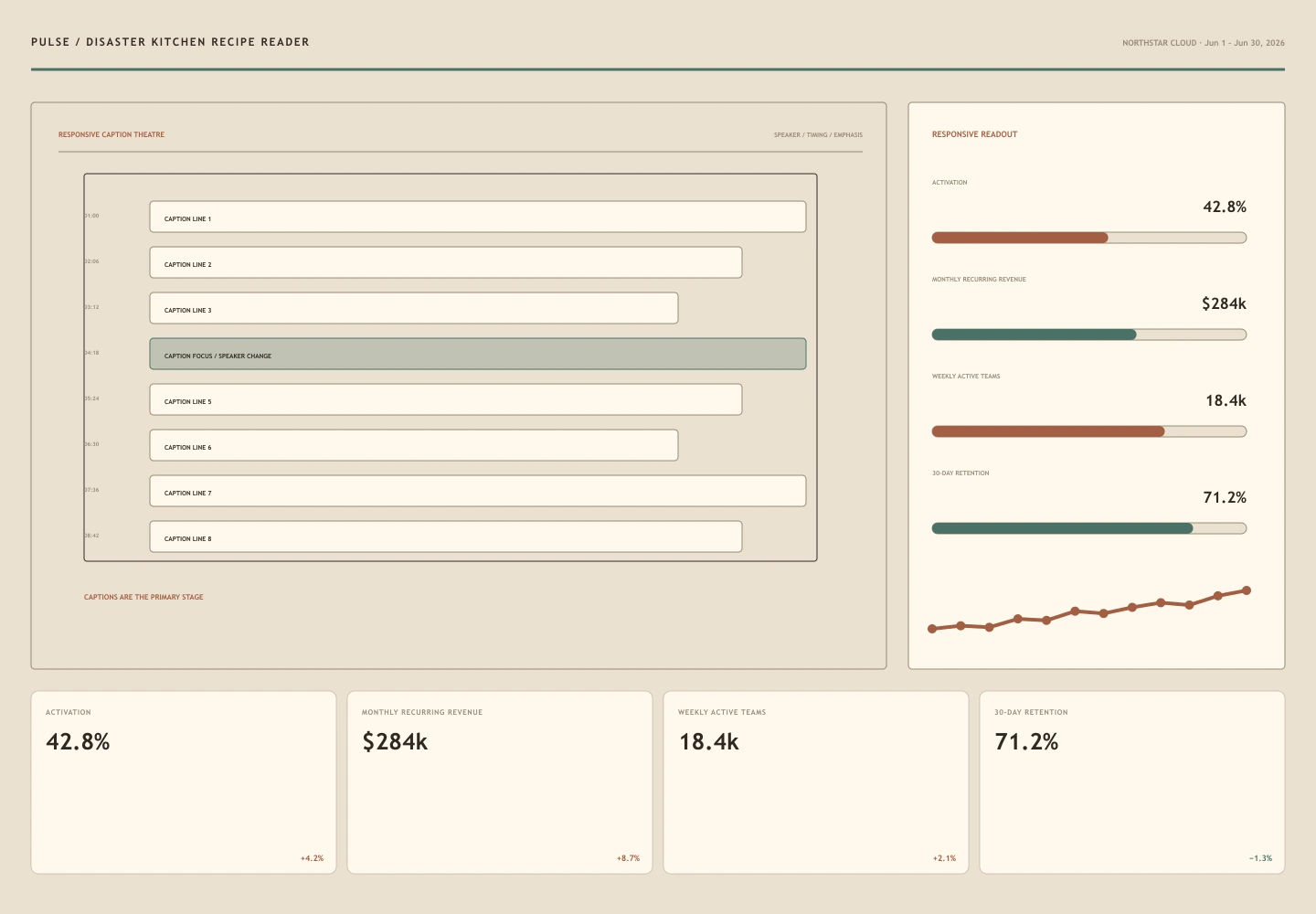Click the Caption Line 6 row
The width and height of the screenshot is (1316, 914).
point(414,445)
